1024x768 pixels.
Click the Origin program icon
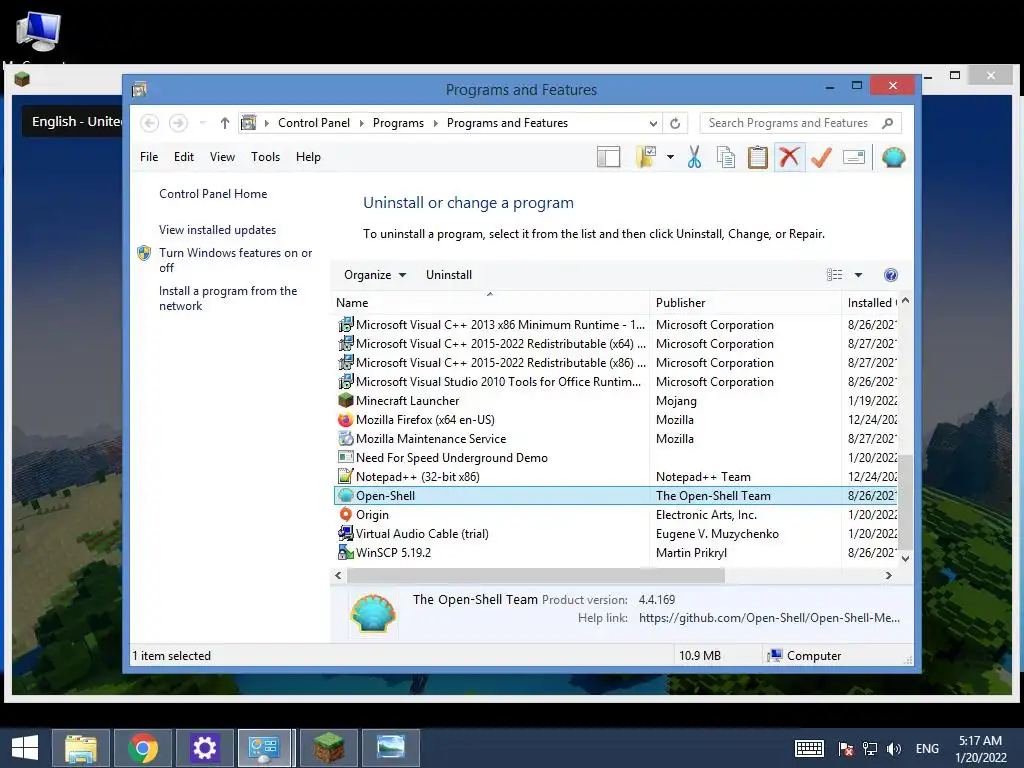pos(345,515)
